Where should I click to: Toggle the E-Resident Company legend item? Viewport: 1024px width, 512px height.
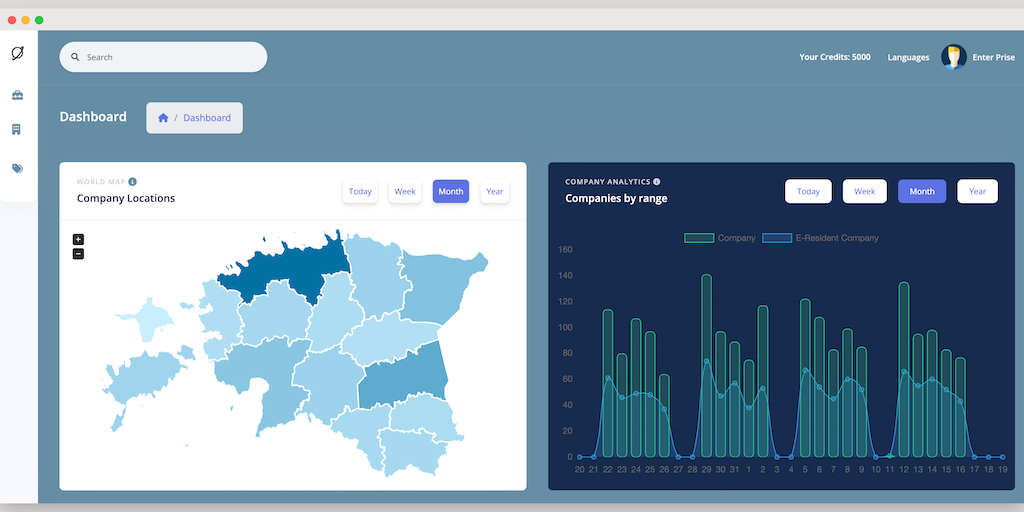click(821, 238)
